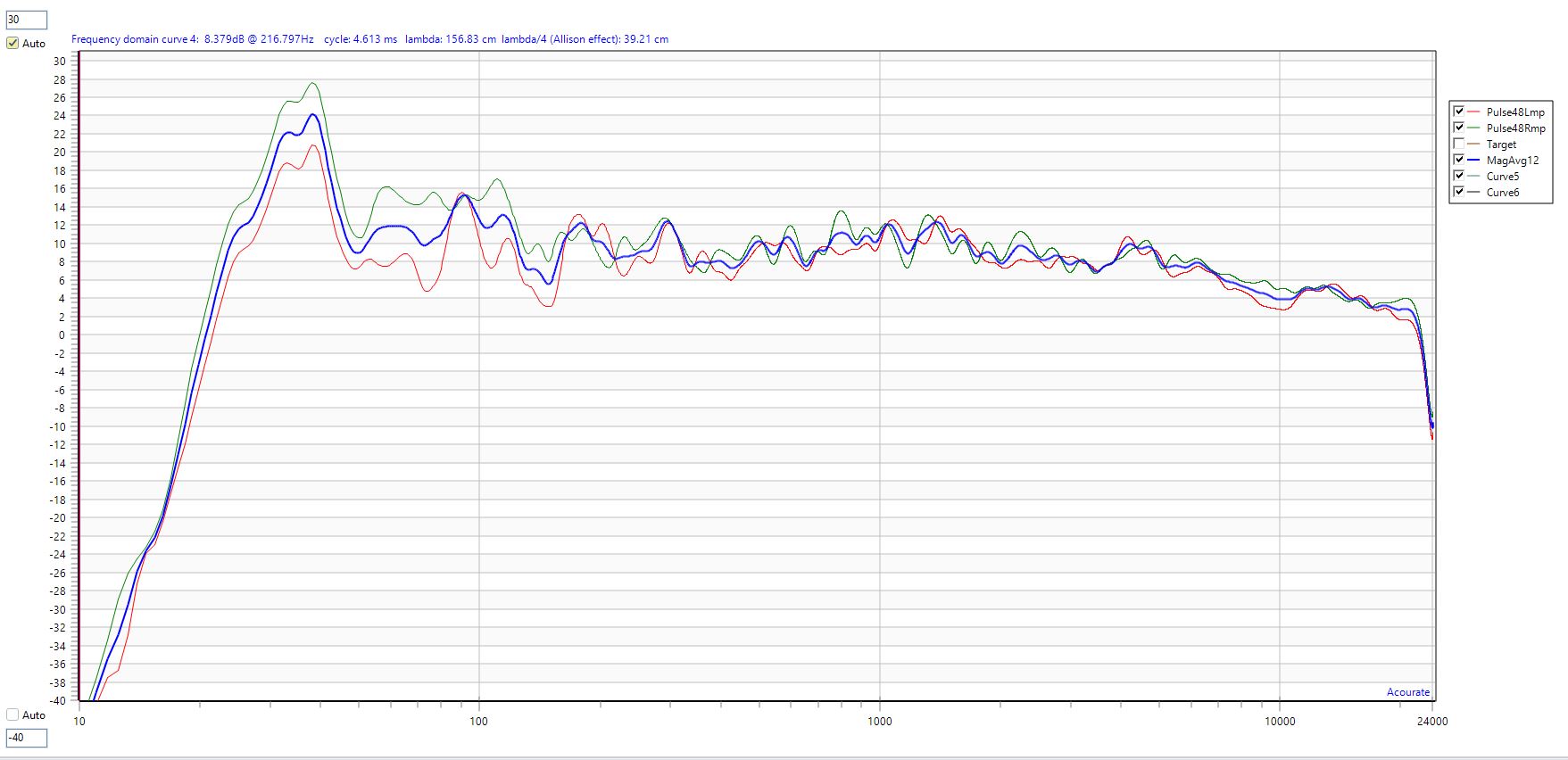Screen dimensions: 1568x760
Task: Click the Pulse48Lmp legend label
Action: (x=1515, y=112)
